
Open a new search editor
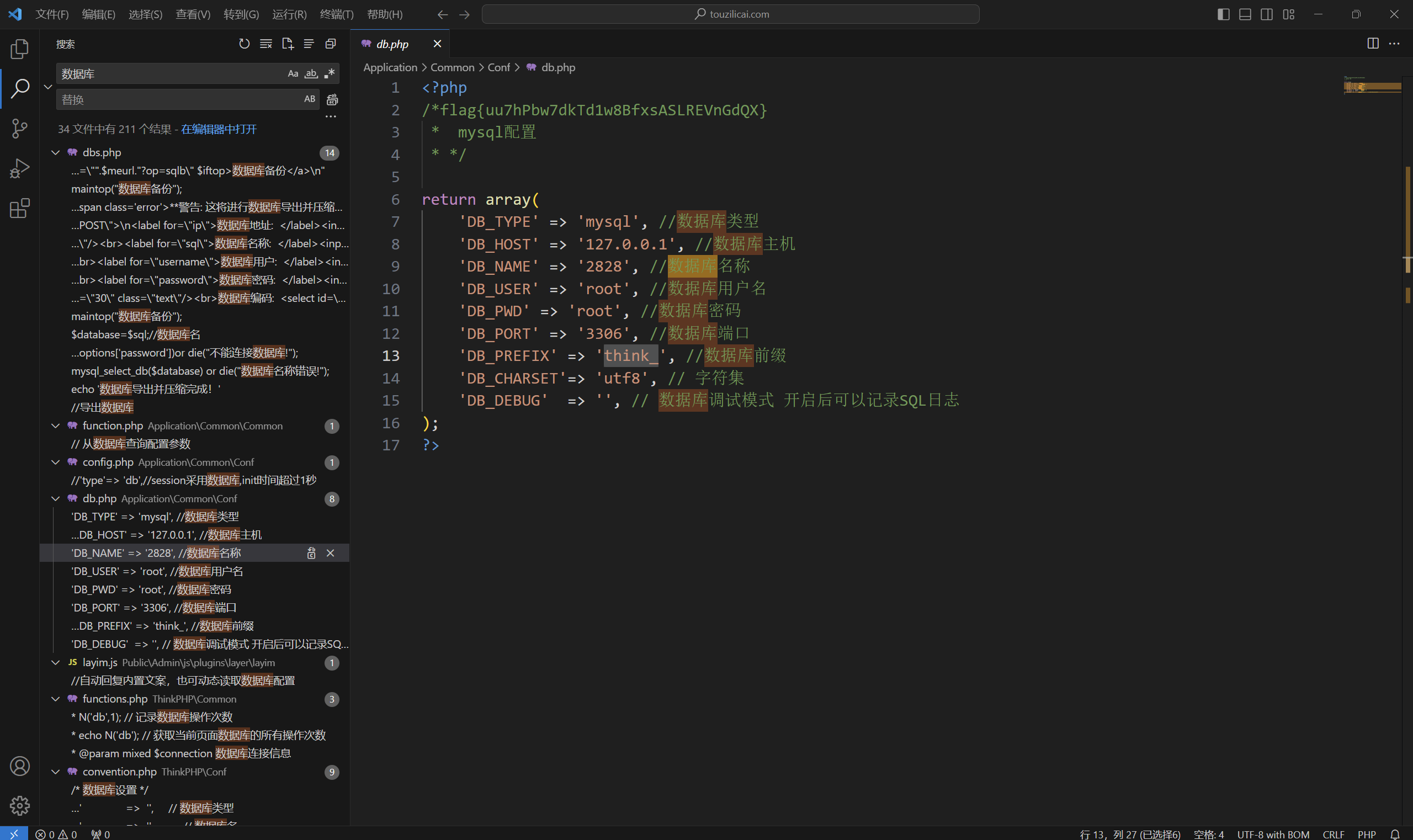287,44
